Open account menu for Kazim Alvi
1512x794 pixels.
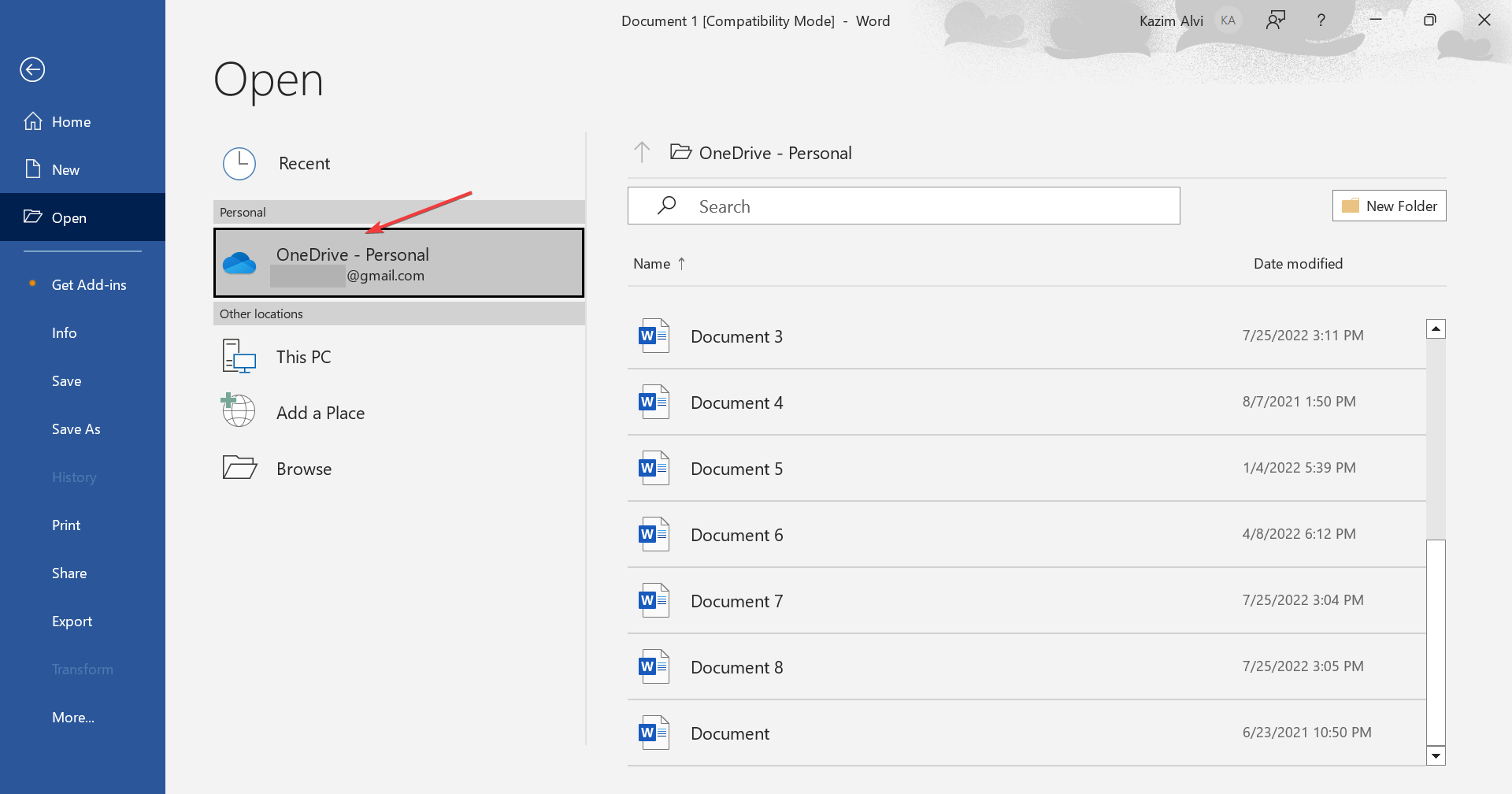click(1171, 21)
